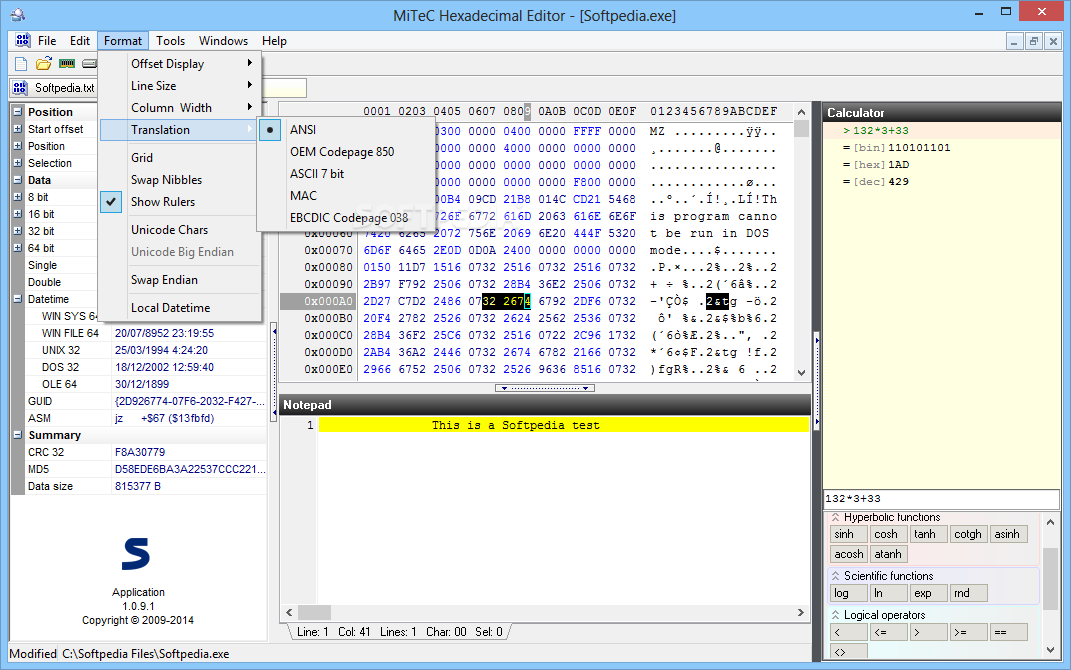Collapse the Data group
The height and width of the screenshot is (670, 1071).
point(18,180)
